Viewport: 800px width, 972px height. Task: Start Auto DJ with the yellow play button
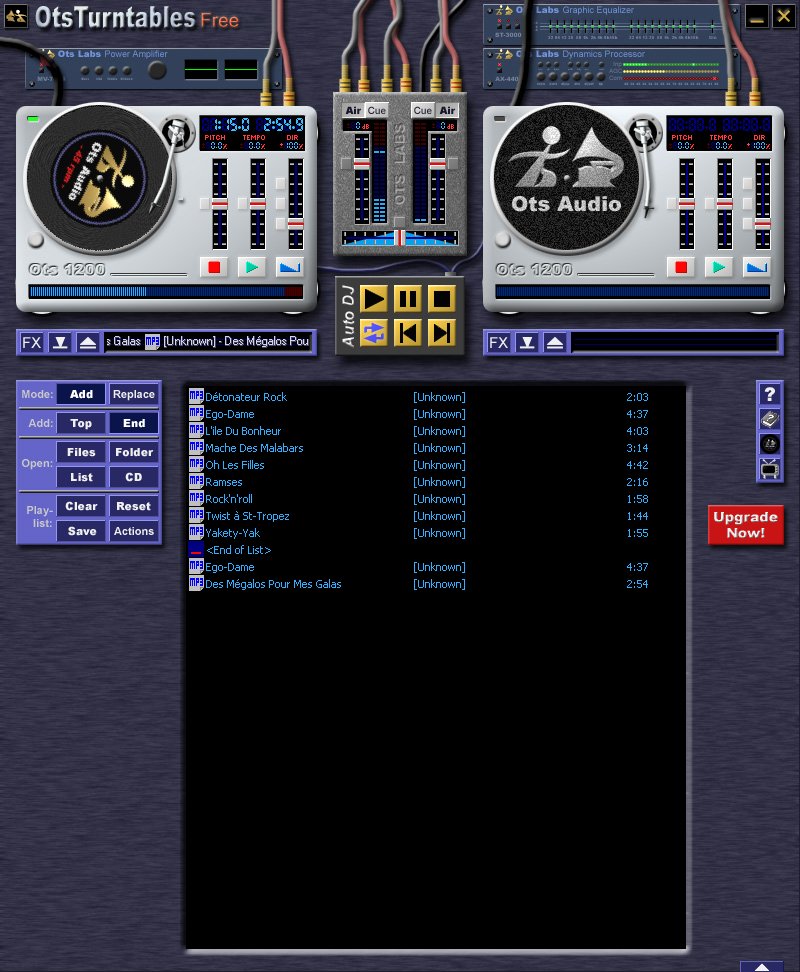374,299
